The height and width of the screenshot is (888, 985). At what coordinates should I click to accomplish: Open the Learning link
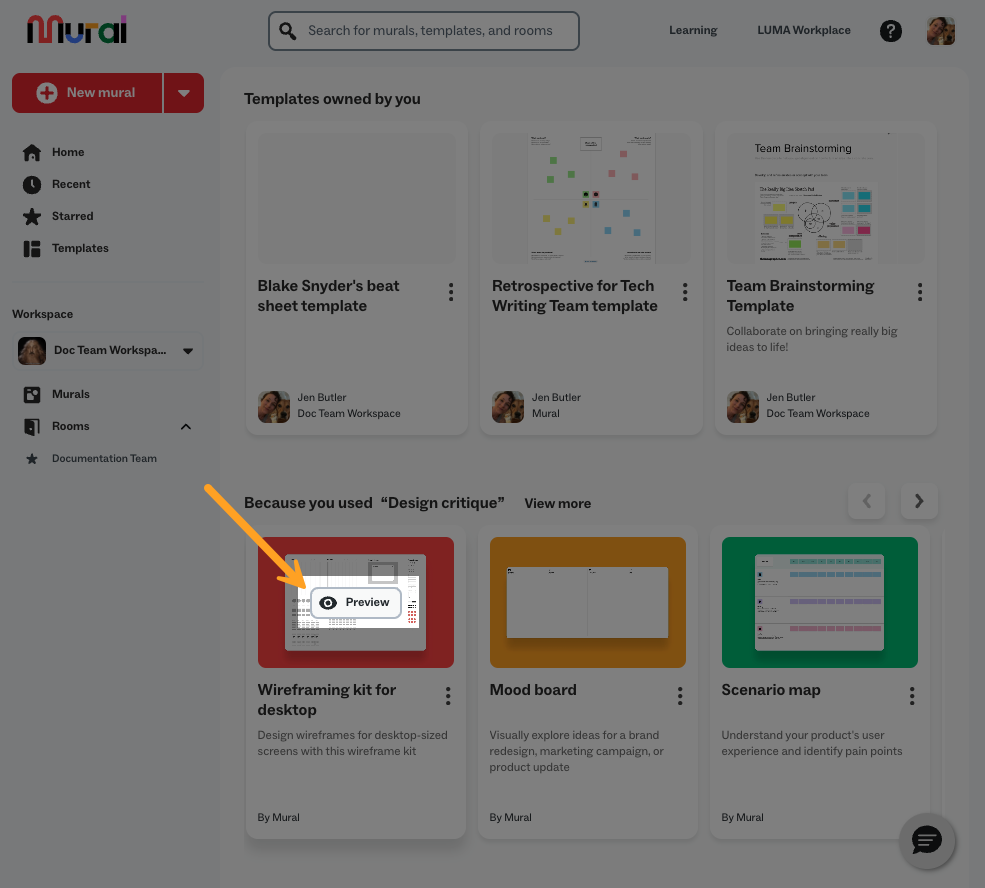[693, 30]
